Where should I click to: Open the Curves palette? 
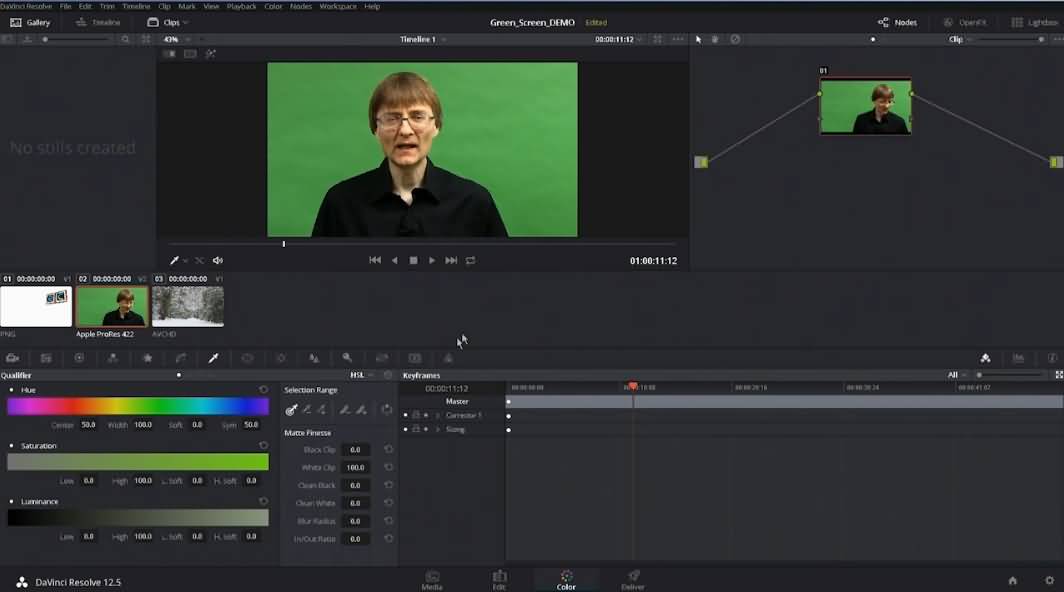[180, 358]
